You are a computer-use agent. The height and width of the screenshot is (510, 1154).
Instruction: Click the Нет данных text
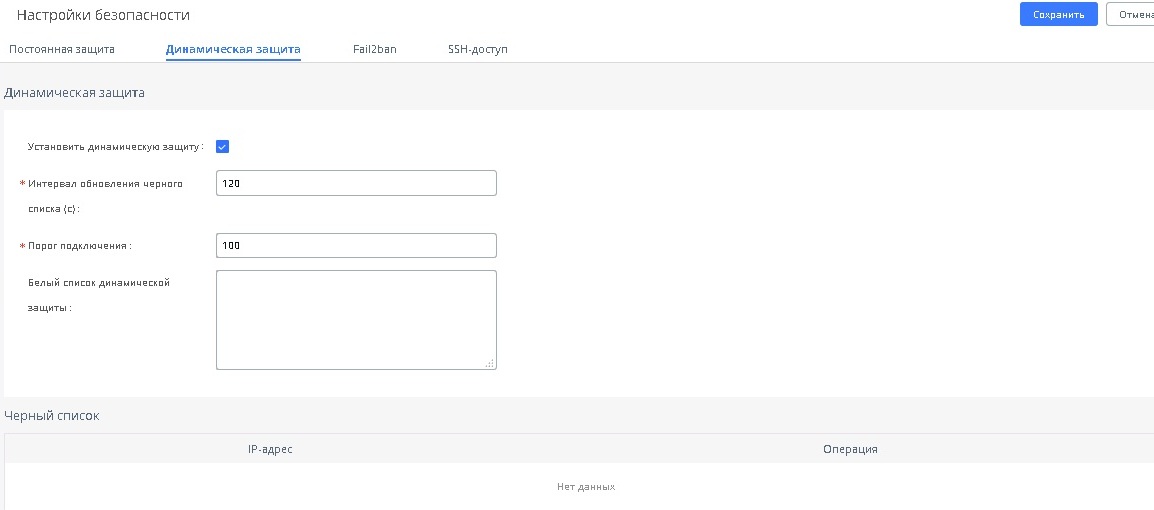pyautogui.click(x=586, y=487)
